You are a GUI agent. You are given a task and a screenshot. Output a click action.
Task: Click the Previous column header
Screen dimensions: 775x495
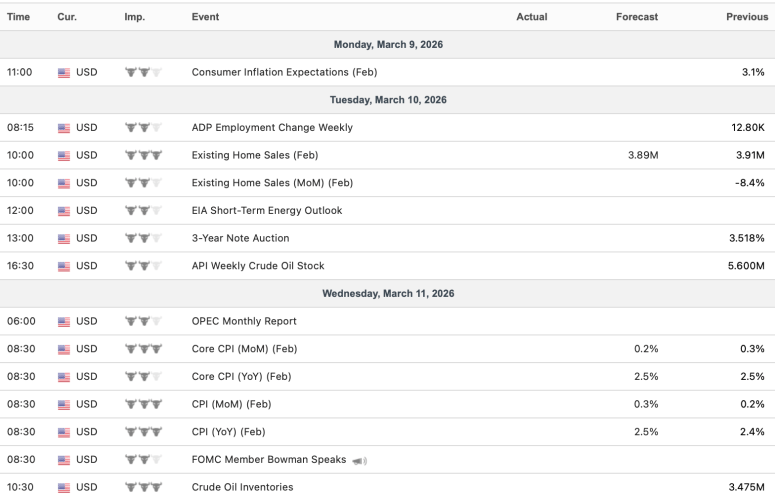pos(746,17)
